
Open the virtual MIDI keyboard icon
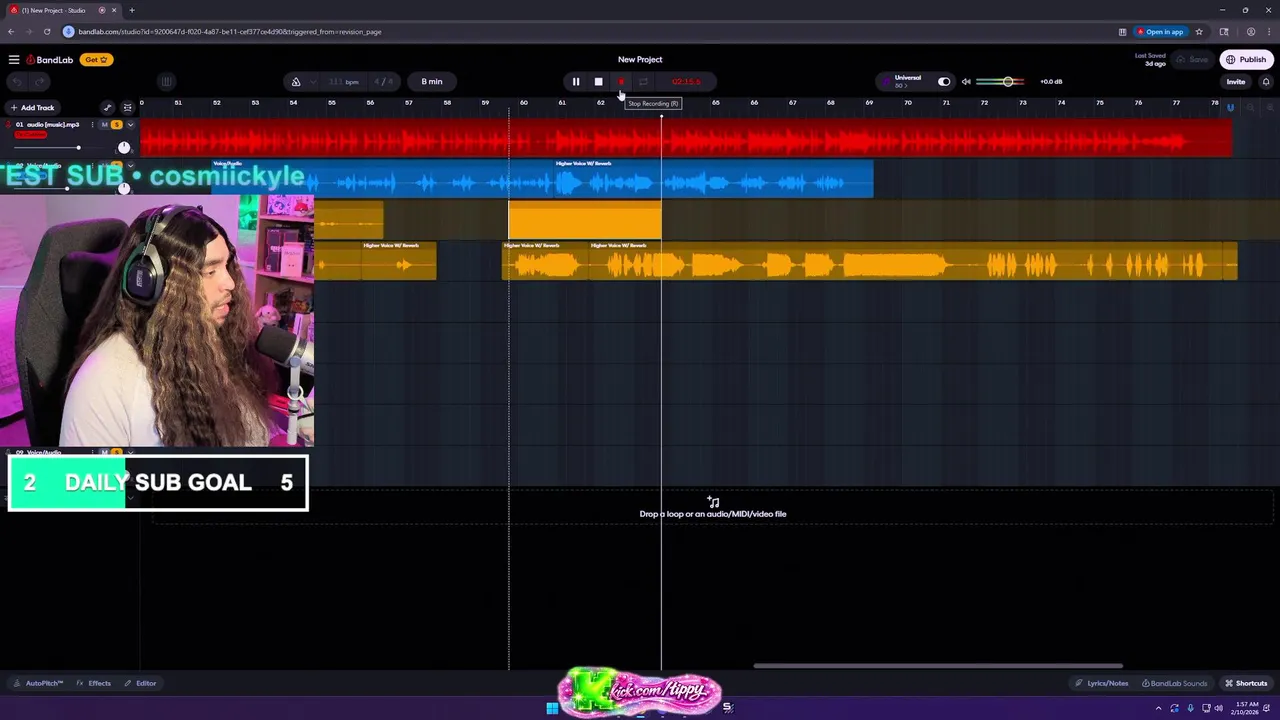pos(166,82)
